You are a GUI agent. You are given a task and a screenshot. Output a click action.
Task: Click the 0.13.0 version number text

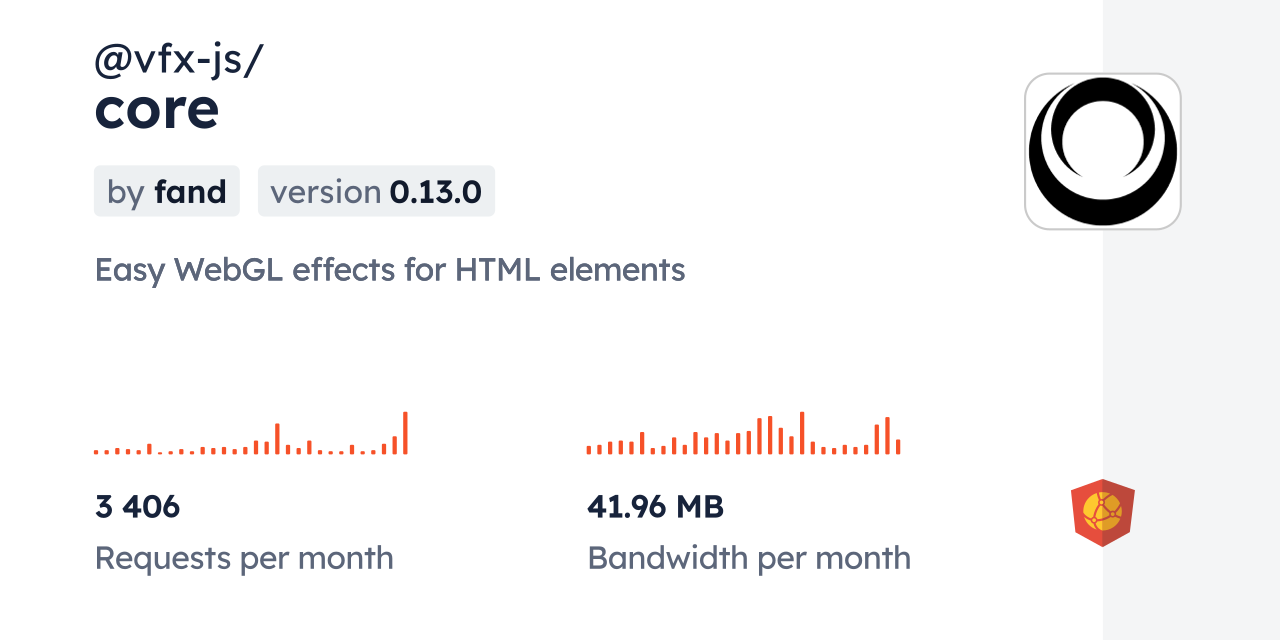[x=436, y=191]
